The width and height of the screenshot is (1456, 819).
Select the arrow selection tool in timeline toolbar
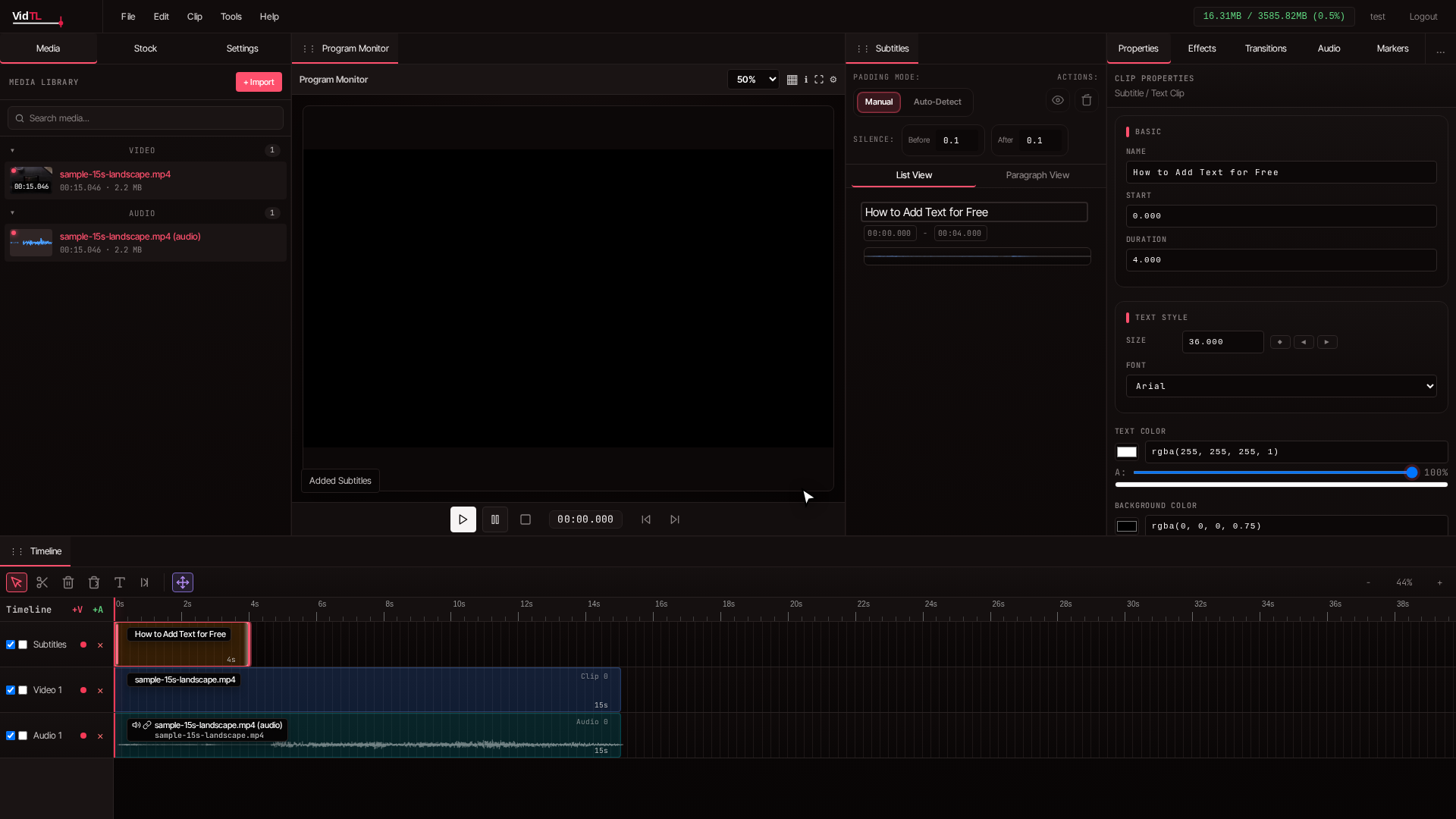pyautogui.click(x=17, y=582)
